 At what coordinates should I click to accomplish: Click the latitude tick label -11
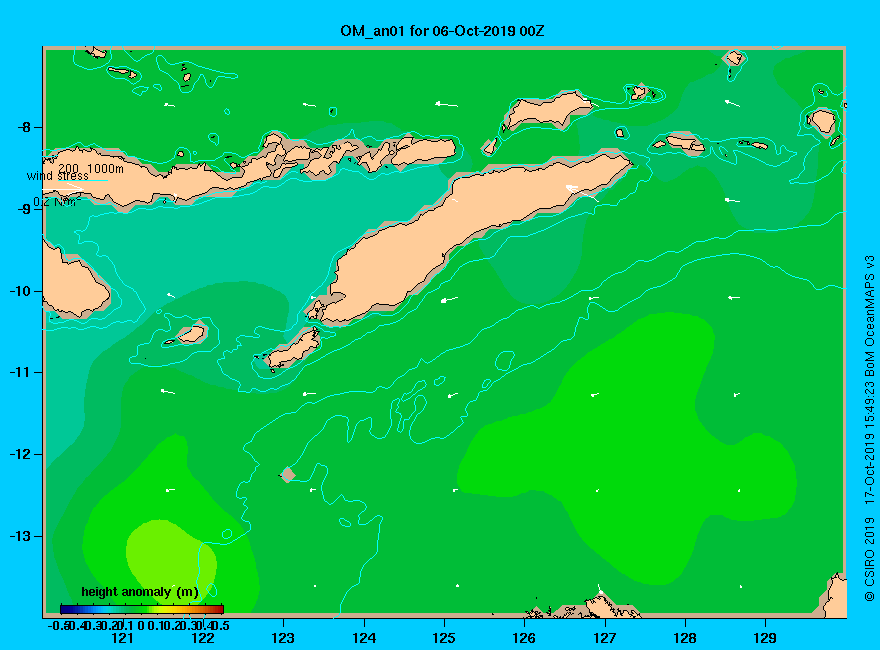point(20,372)
